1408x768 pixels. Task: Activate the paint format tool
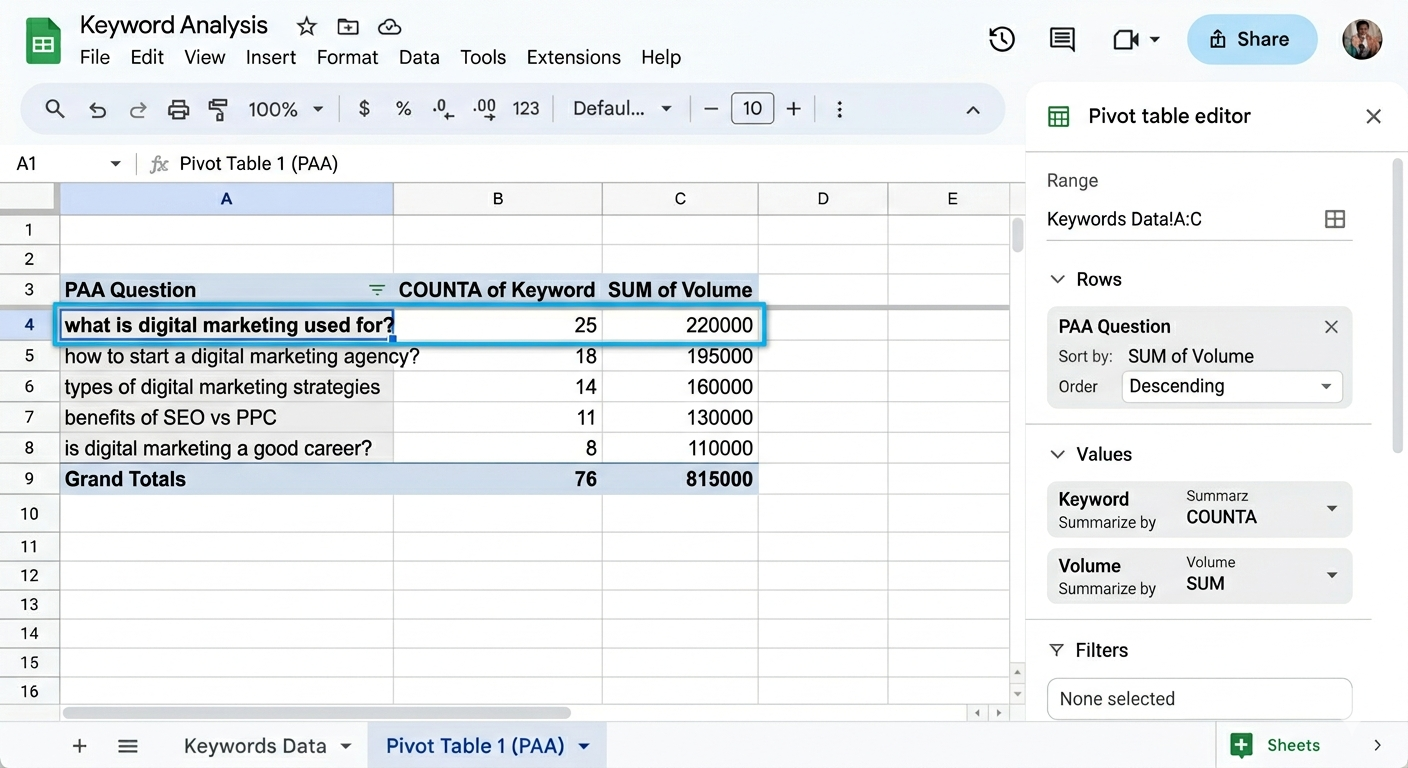coord(218,109)
